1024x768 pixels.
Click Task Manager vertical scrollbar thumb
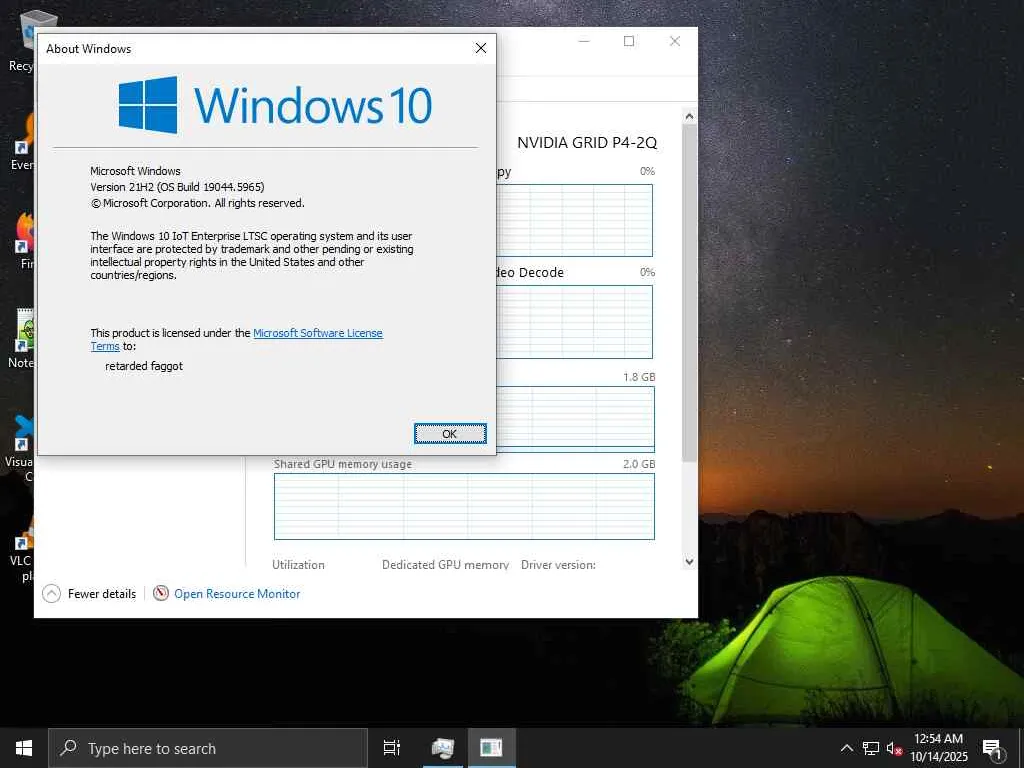pos(689,294)
